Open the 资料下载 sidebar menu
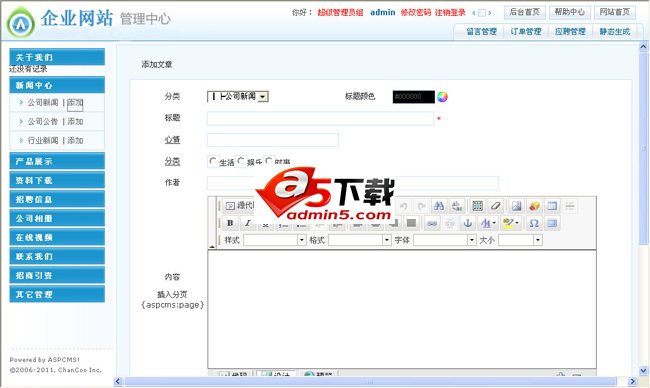The image size is (650, 388). coord(57,180)
